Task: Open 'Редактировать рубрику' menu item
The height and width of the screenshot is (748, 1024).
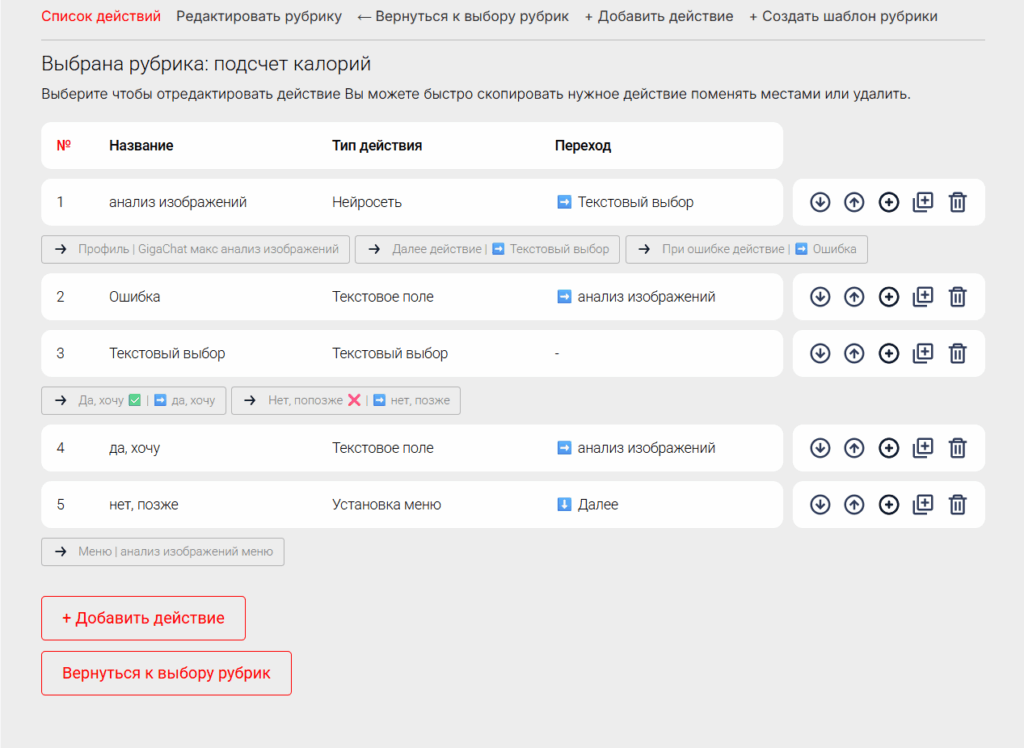Action: pyautogui.click(x=258, y=17)
